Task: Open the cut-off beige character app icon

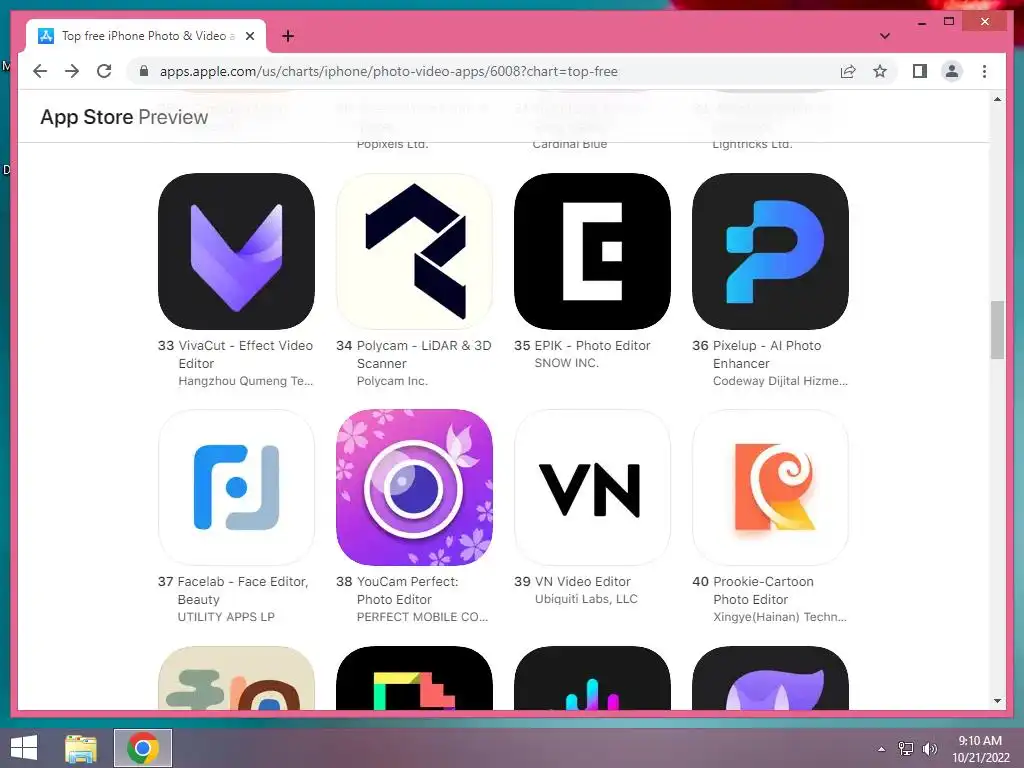Action: coord(236,678)
